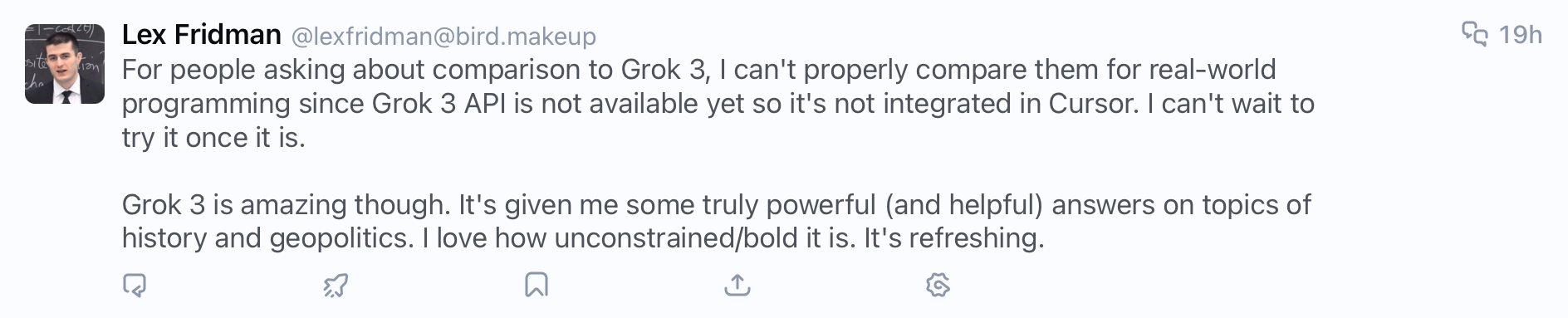Click the line 'try it once it is.'
Screen dimensions: 1568x318
213,138
